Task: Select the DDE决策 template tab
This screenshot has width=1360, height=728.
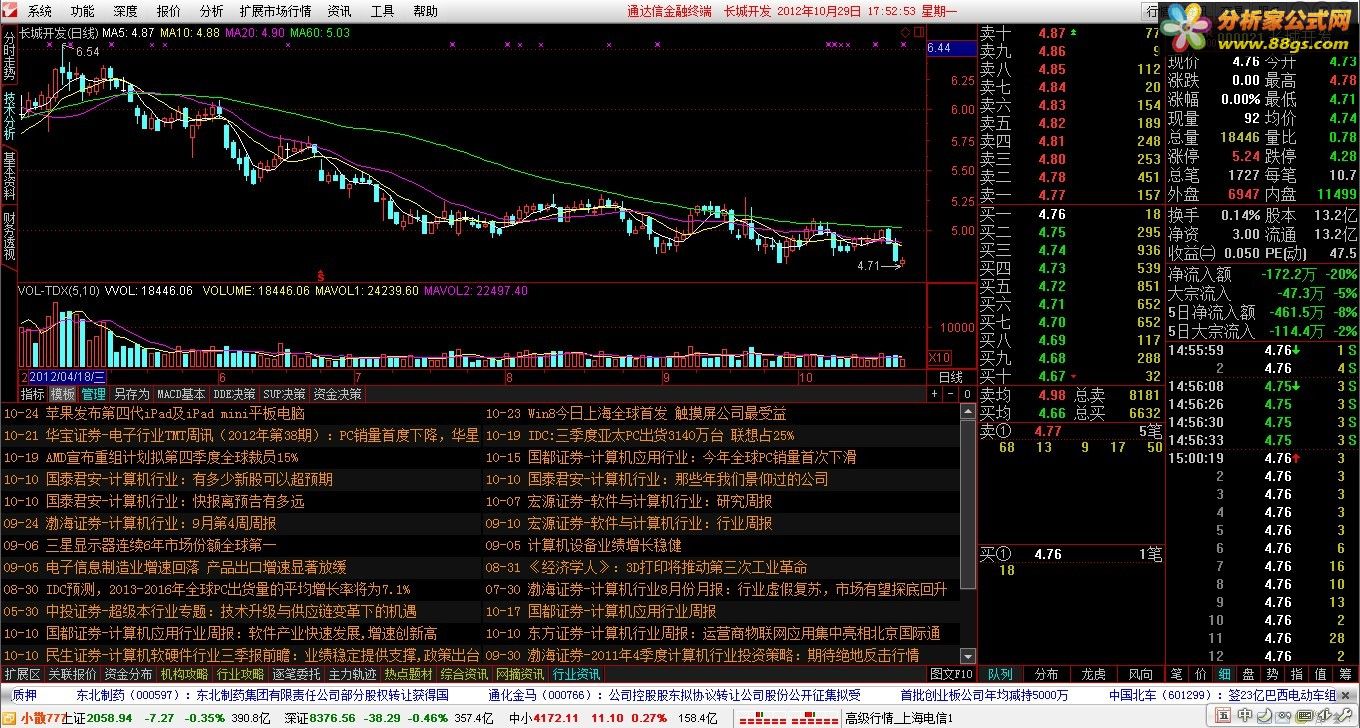Action: pyautogui.click(x=234, y=394)
